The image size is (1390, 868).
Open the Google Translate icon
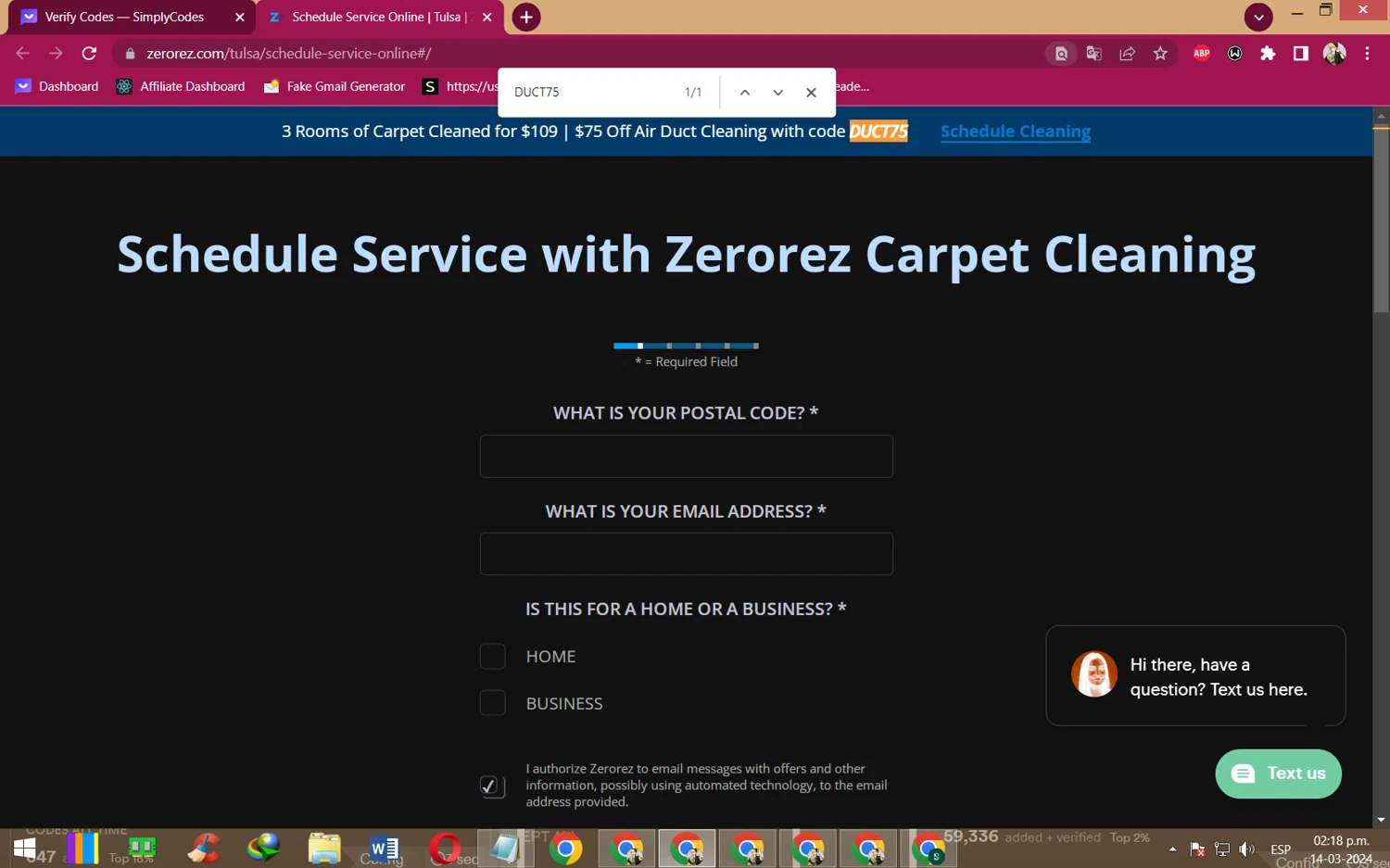coord(1094,54)
